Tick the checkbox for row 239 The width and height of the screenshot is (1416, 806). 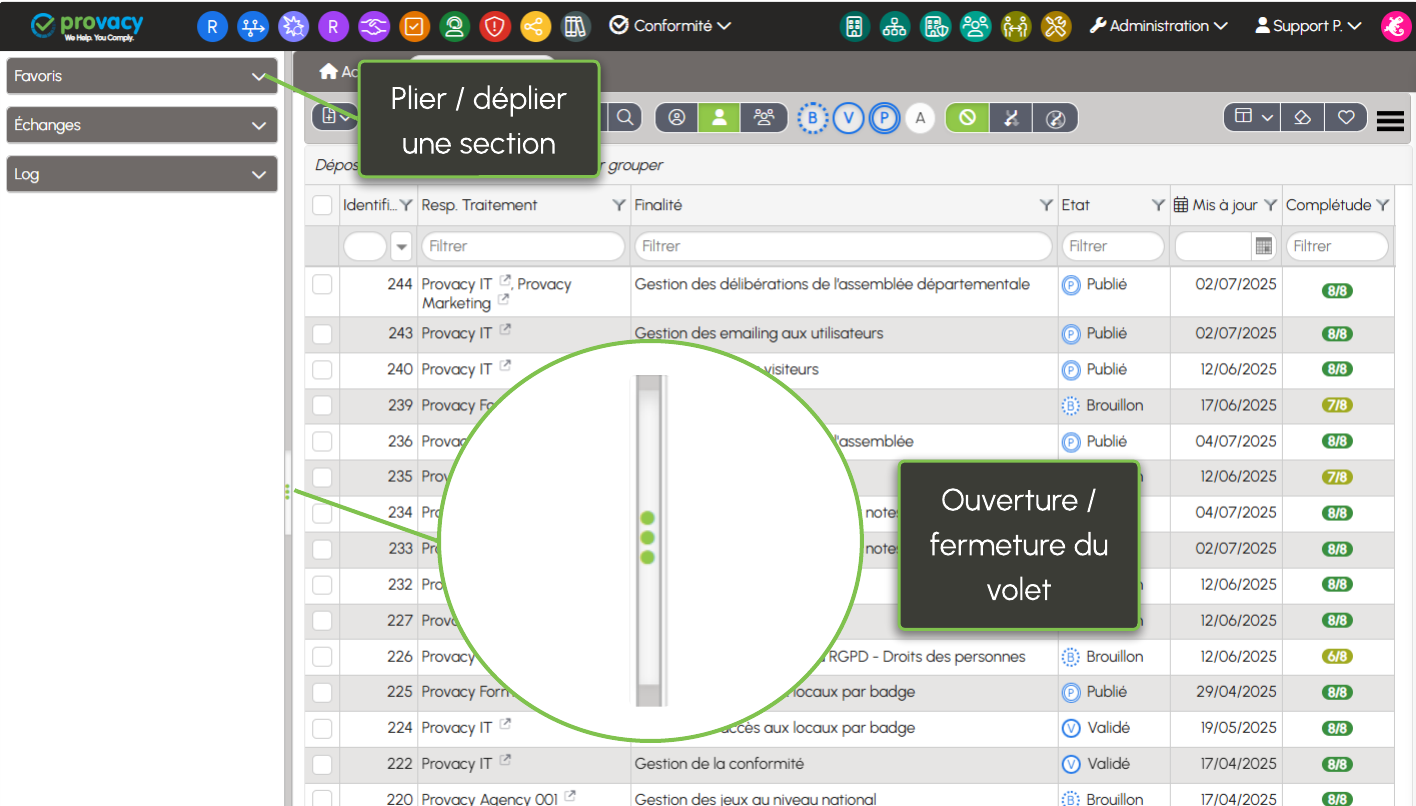[322, 406]
